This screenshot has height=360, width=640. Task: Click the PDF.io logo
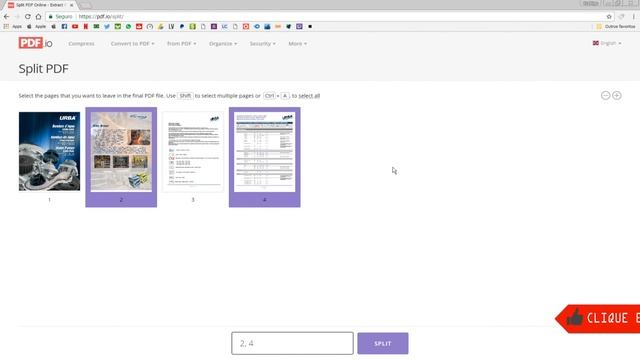(x=36, y=43)
